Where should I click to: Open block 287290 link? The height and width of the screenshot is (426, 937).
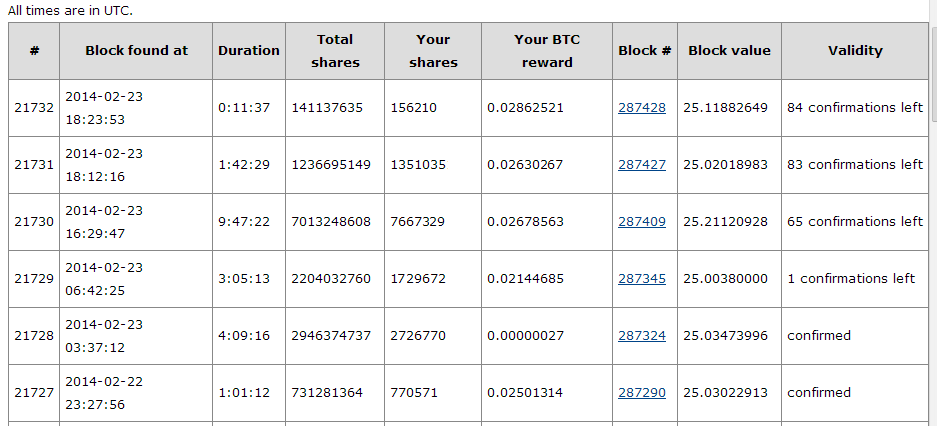[642, 393]
